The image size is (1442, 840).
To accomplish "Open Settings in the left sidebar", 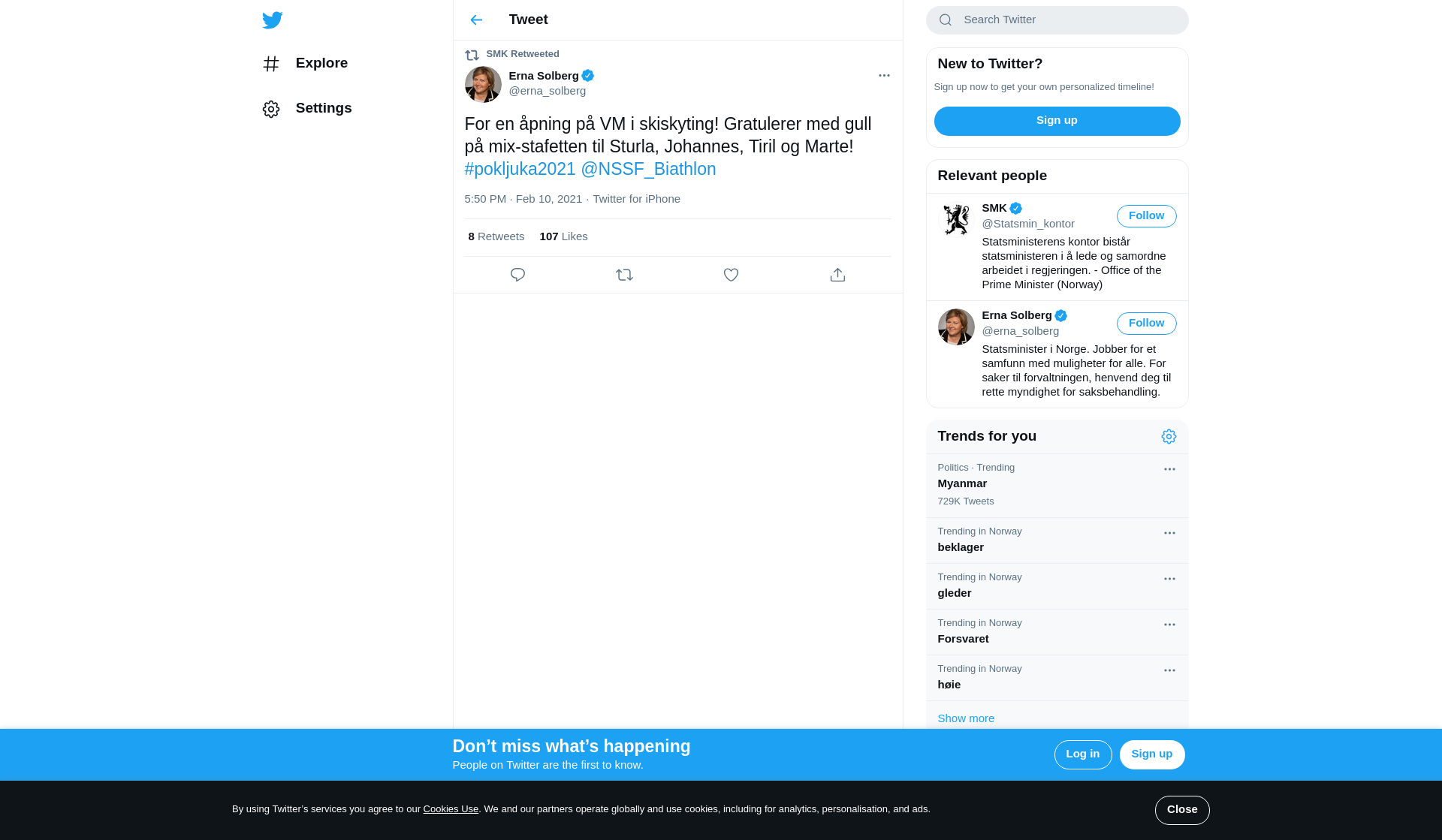I will [307, 109].
